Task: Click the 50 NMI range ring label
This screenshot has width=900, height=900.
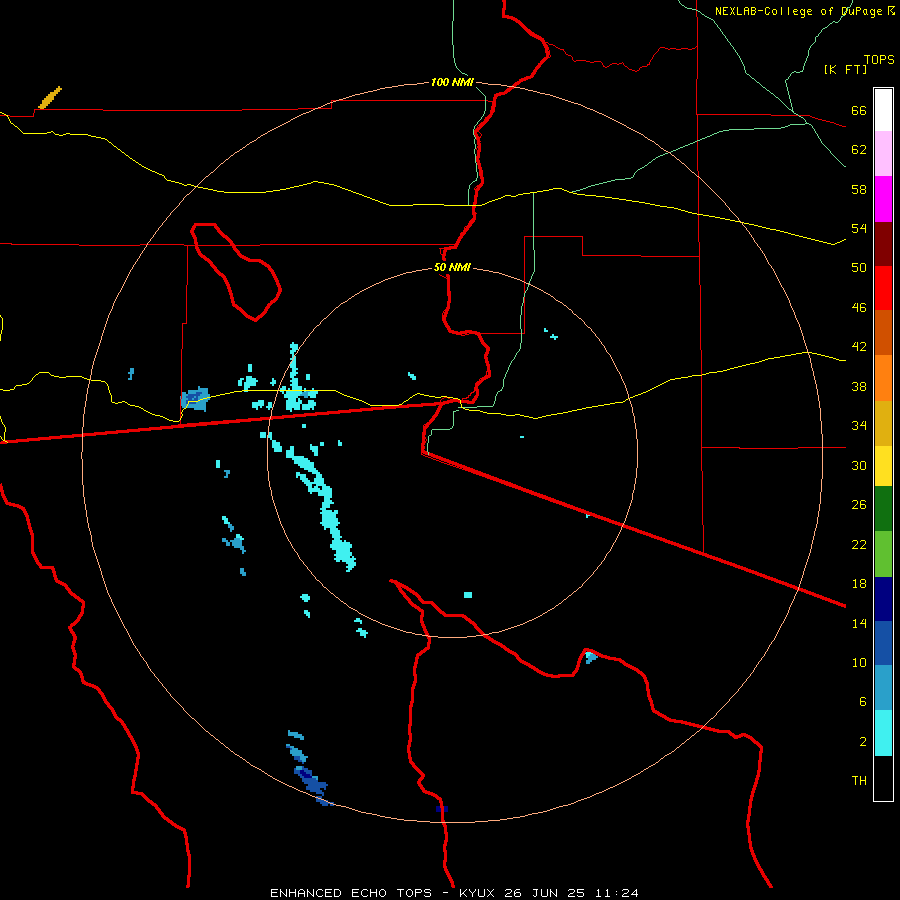Action: (452, 267)
